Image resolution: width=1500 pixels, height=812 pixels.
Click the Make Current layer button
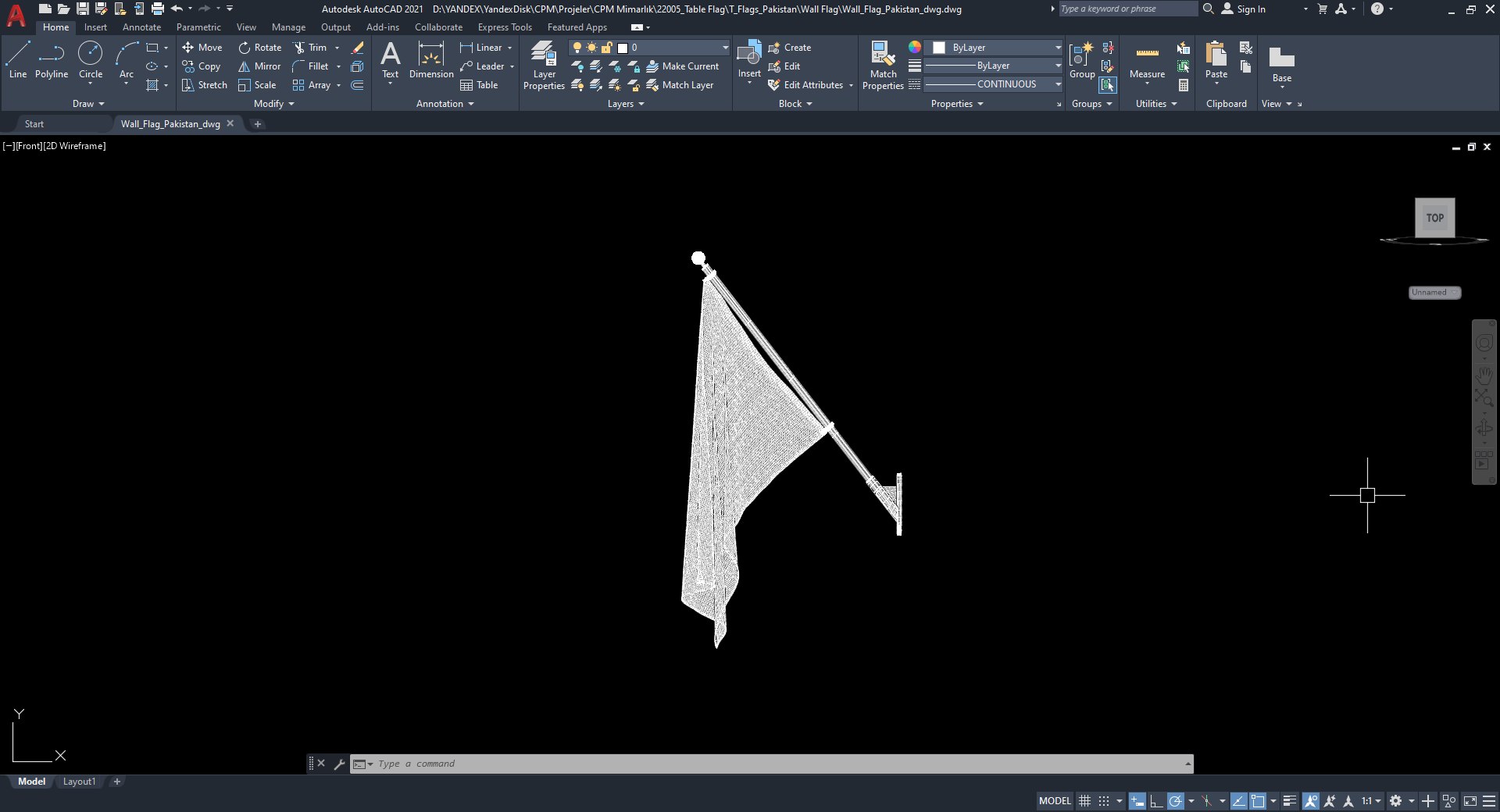pos(682,66)
